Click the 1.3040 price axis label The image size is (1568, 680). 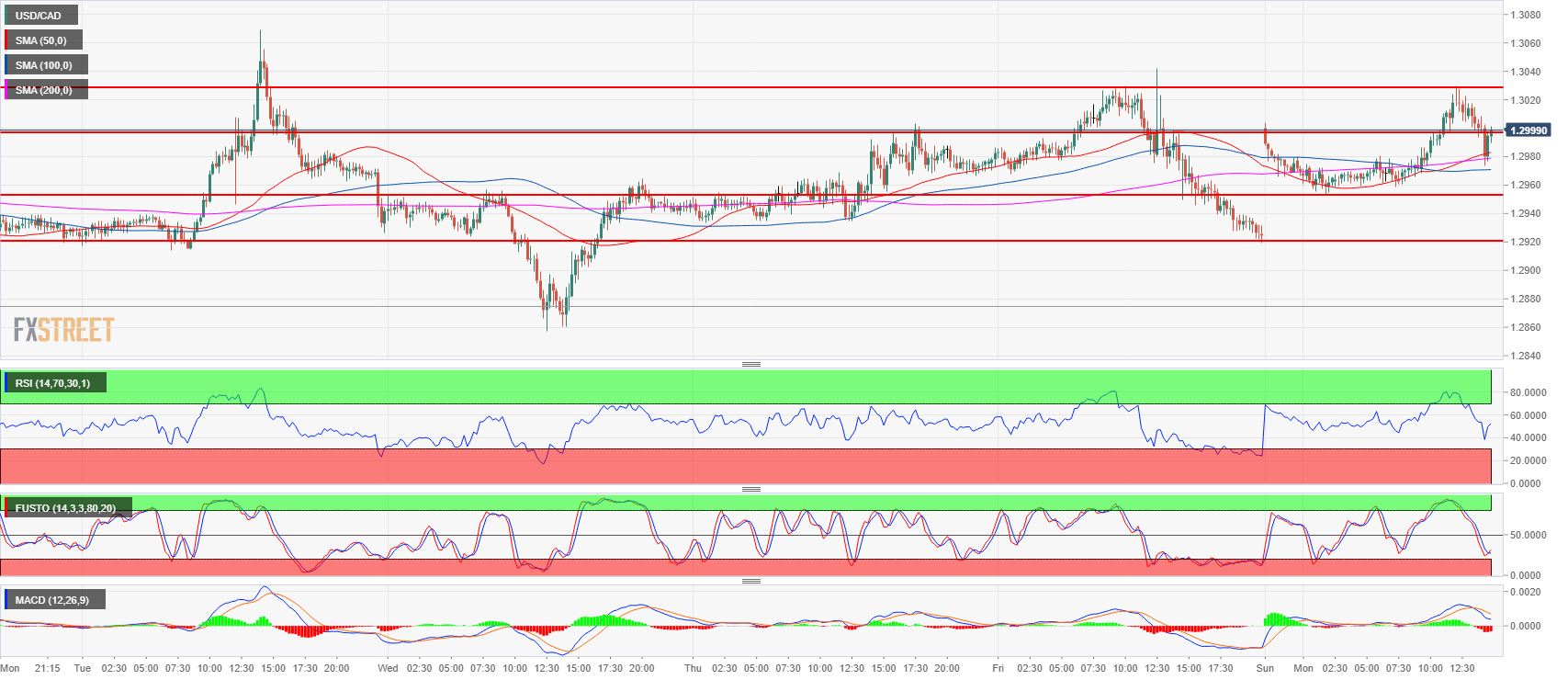(x=1526, y=72)
